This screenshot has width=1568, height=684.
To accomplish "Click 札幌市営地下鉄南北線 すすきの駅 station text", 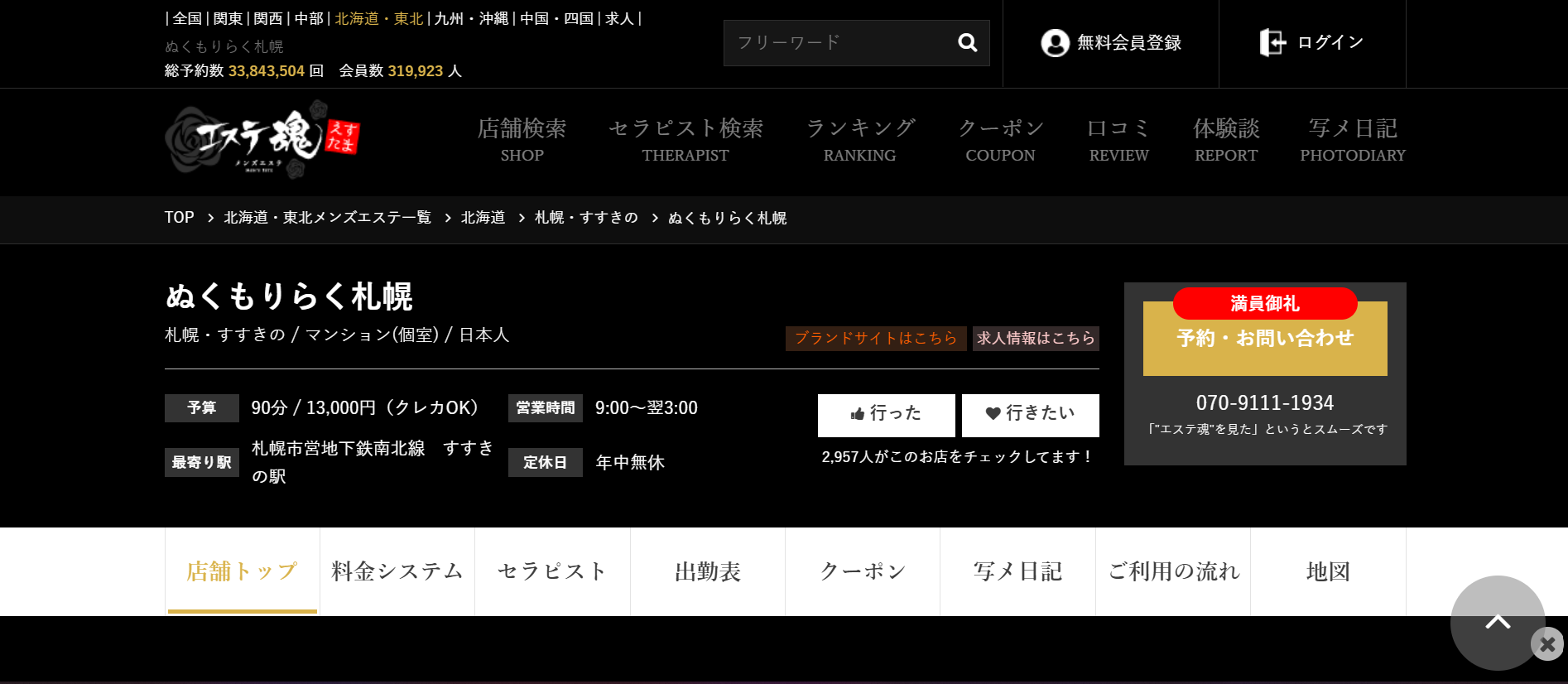I will click(x=373, y=462).
